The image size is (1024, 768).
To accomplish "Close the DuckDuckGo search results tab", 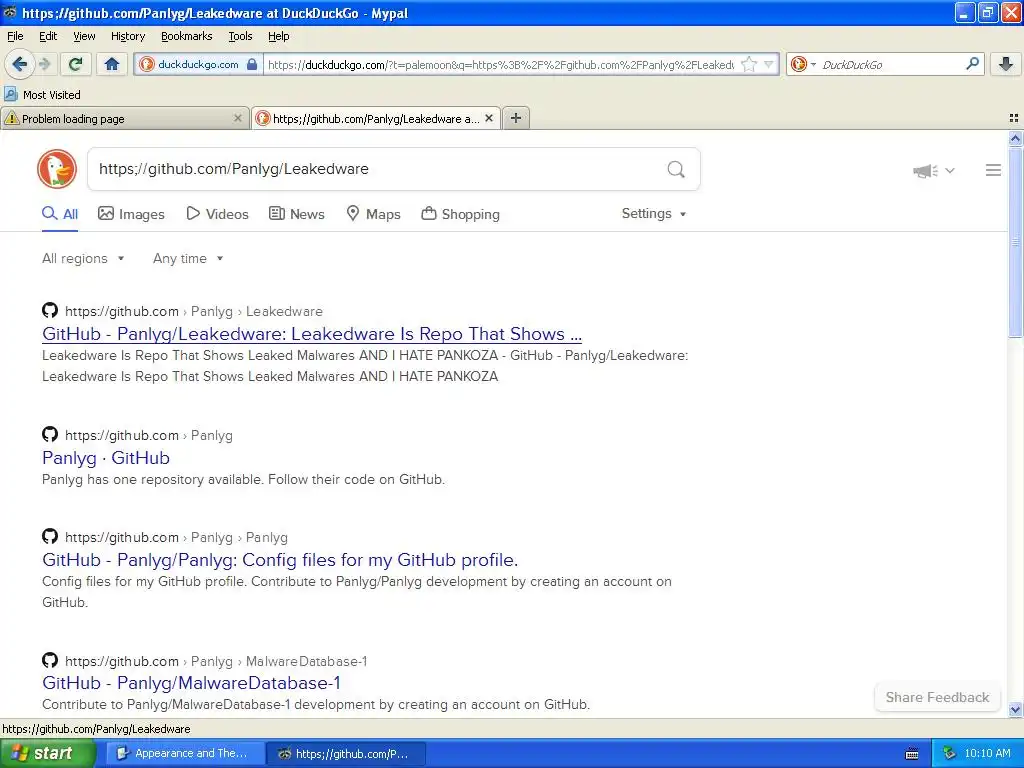I will pyautogui.click(x=488, y=118).
